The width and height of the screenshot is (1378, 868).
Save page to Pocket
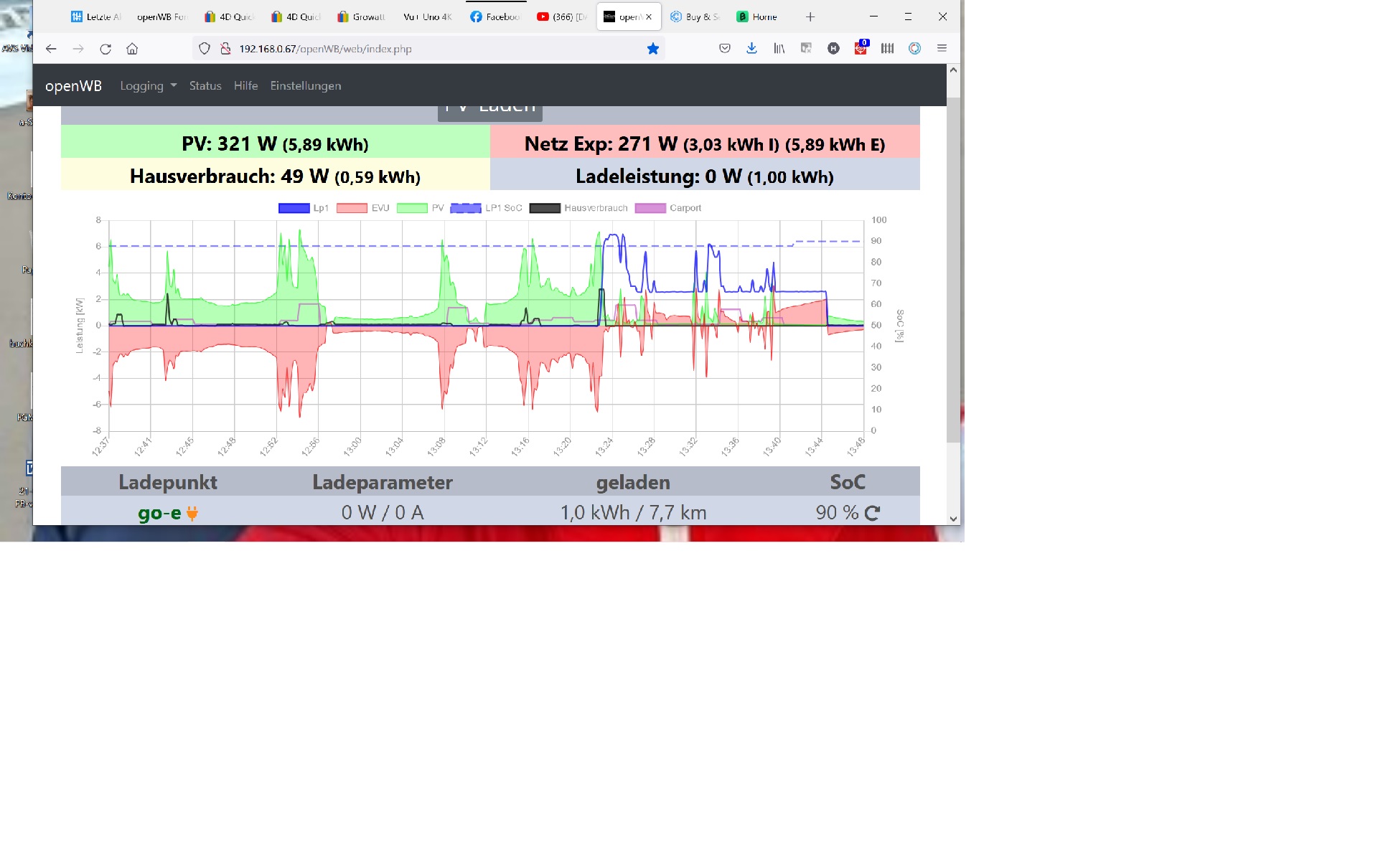(x=725, y=49)
